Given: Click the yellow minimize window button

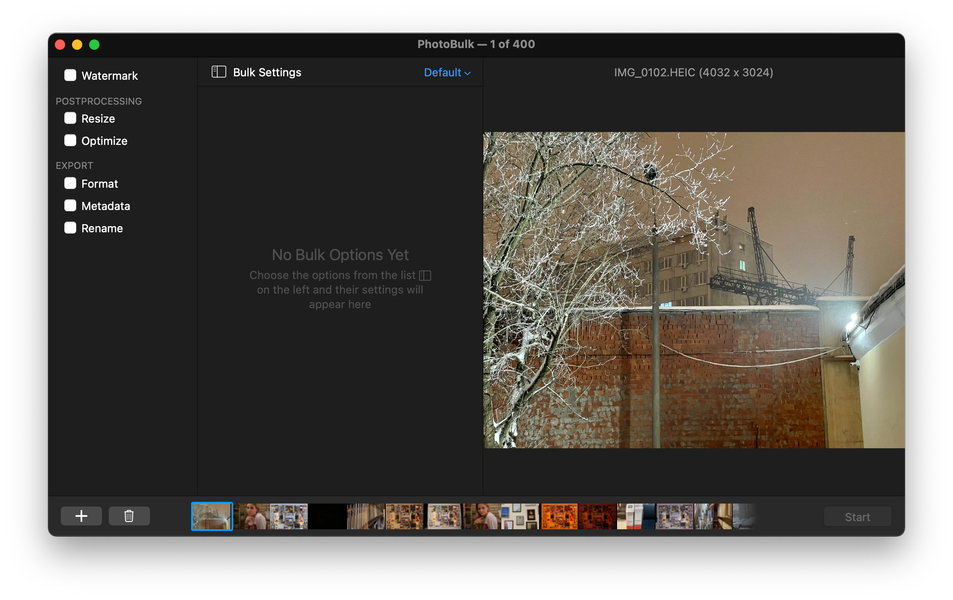Looking at the screenshot, I should pyautogui.click(x=77, y=44).
